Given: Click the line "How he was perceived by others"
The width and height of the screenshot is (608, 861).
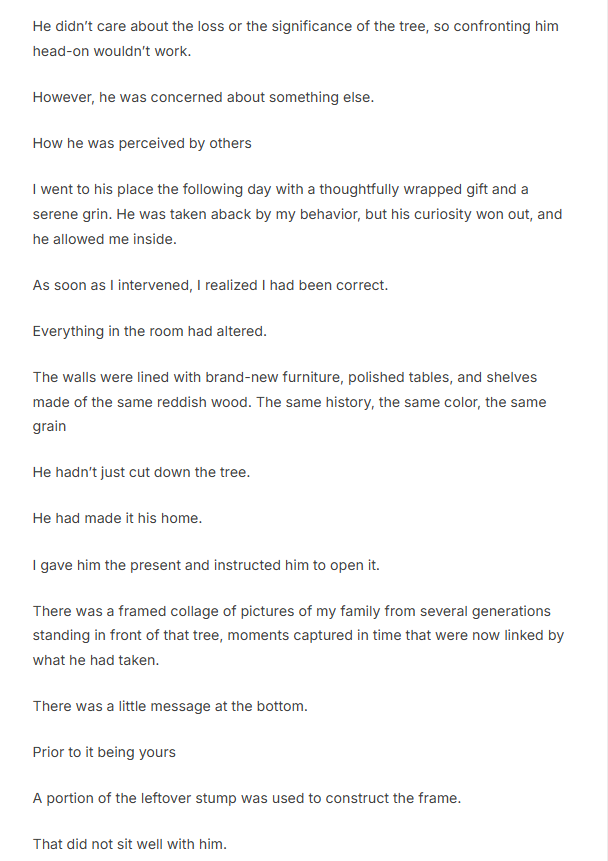Looking at the screenshot, I should (x=142, y=143).
